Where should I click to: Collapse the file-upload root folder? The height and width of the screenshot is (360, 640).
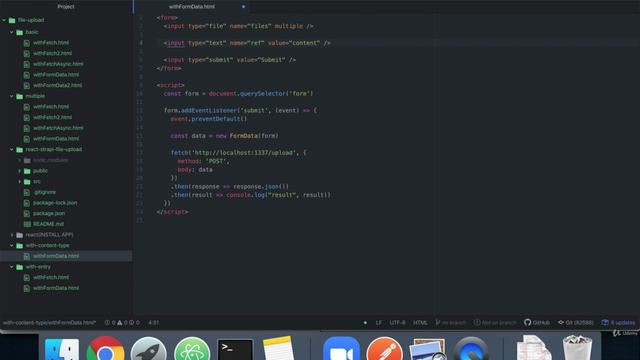click(x=4, y=20)
